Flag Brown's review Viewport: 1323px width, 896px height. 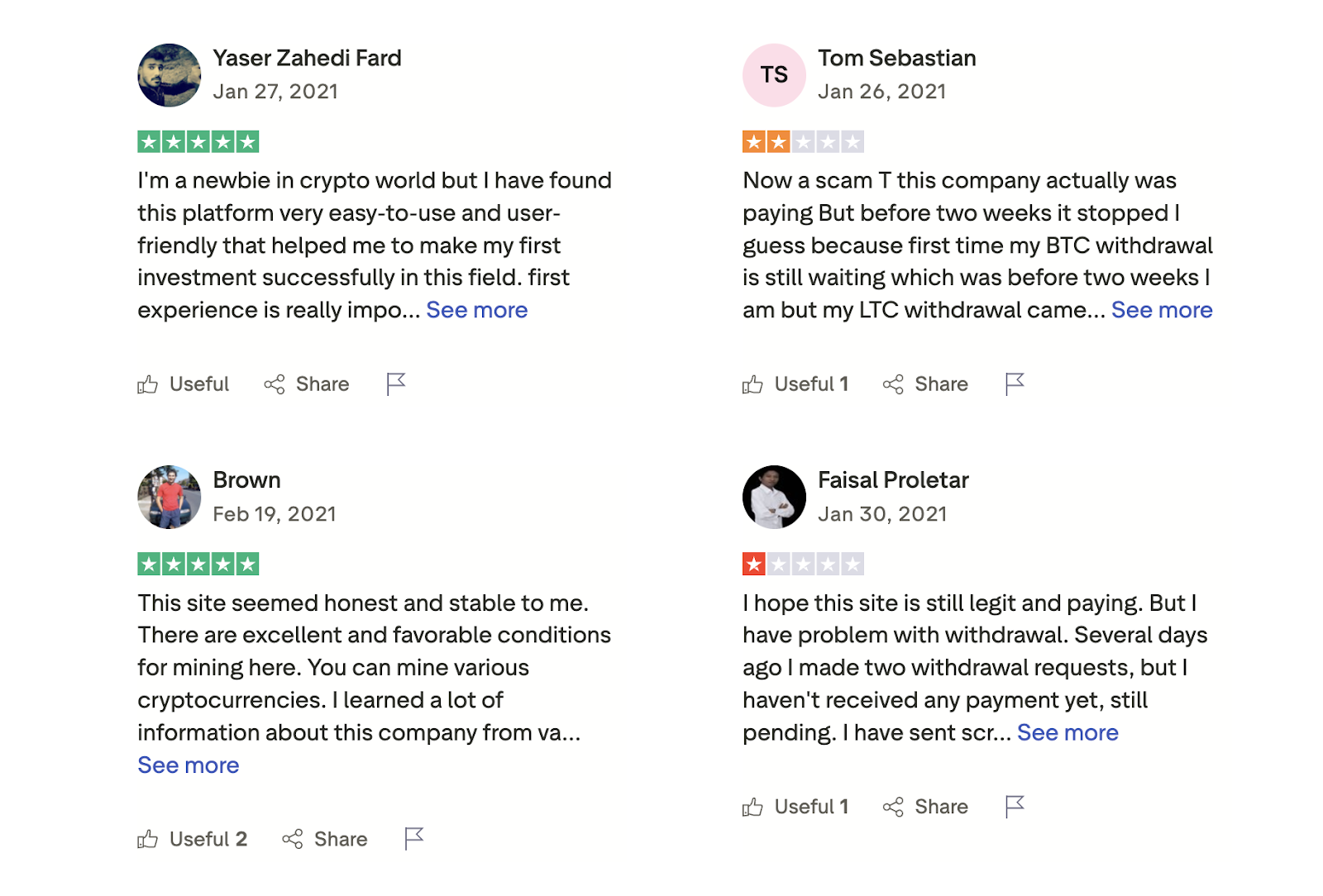pyautogui.click(x=414, y=839)
